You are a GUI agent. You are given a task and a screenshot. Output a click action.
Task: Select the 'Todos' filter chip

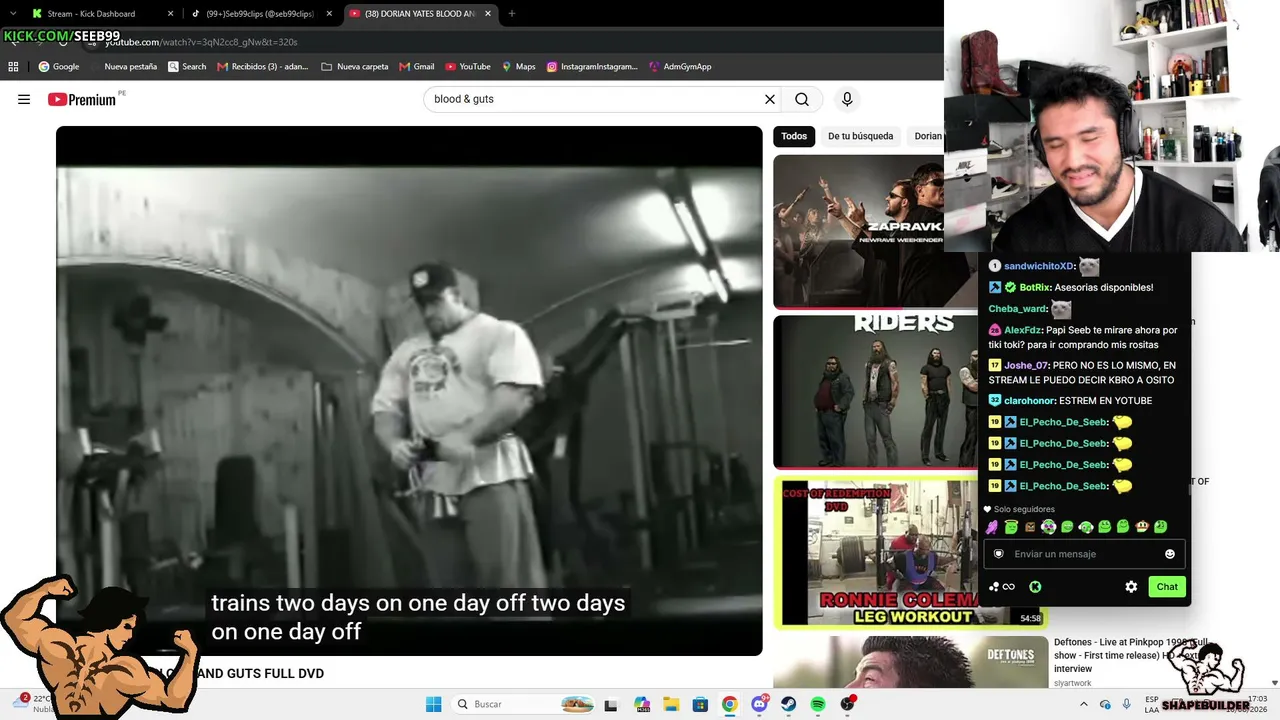coord(794,136)
